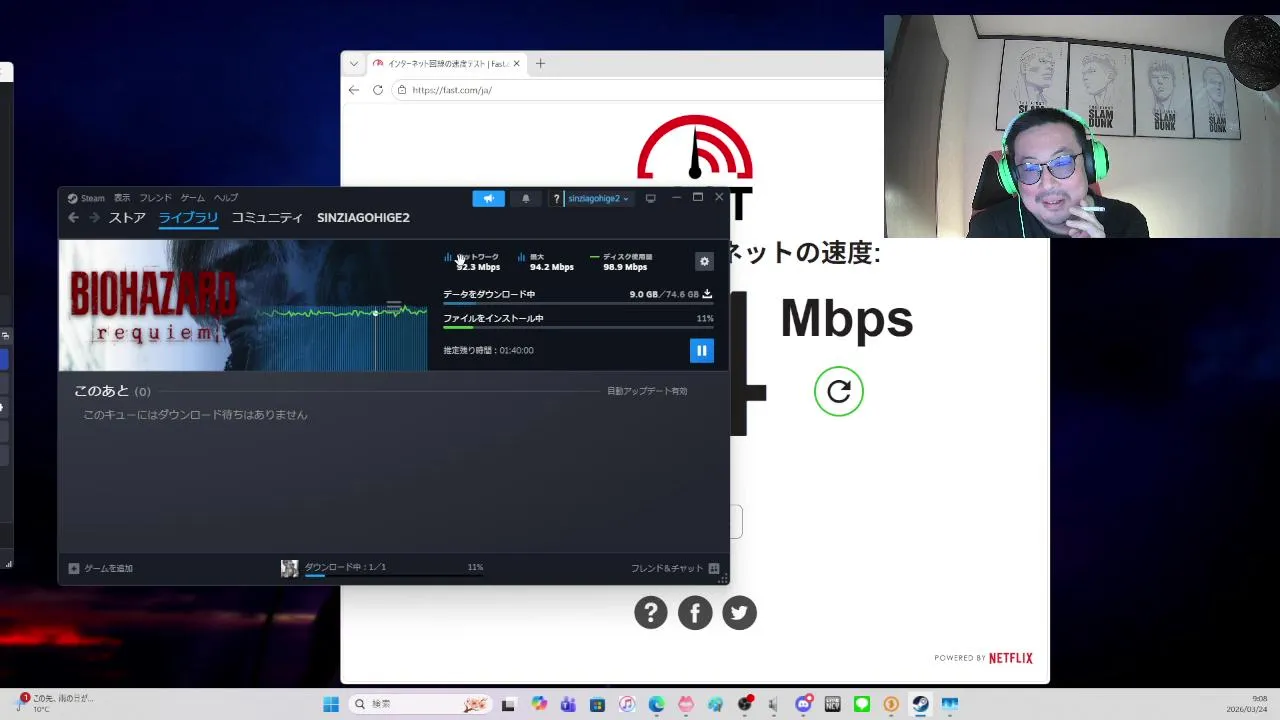
Task: Switch to the ライブラリ tab
Action: pyautogui.click(x=188, y=218)
